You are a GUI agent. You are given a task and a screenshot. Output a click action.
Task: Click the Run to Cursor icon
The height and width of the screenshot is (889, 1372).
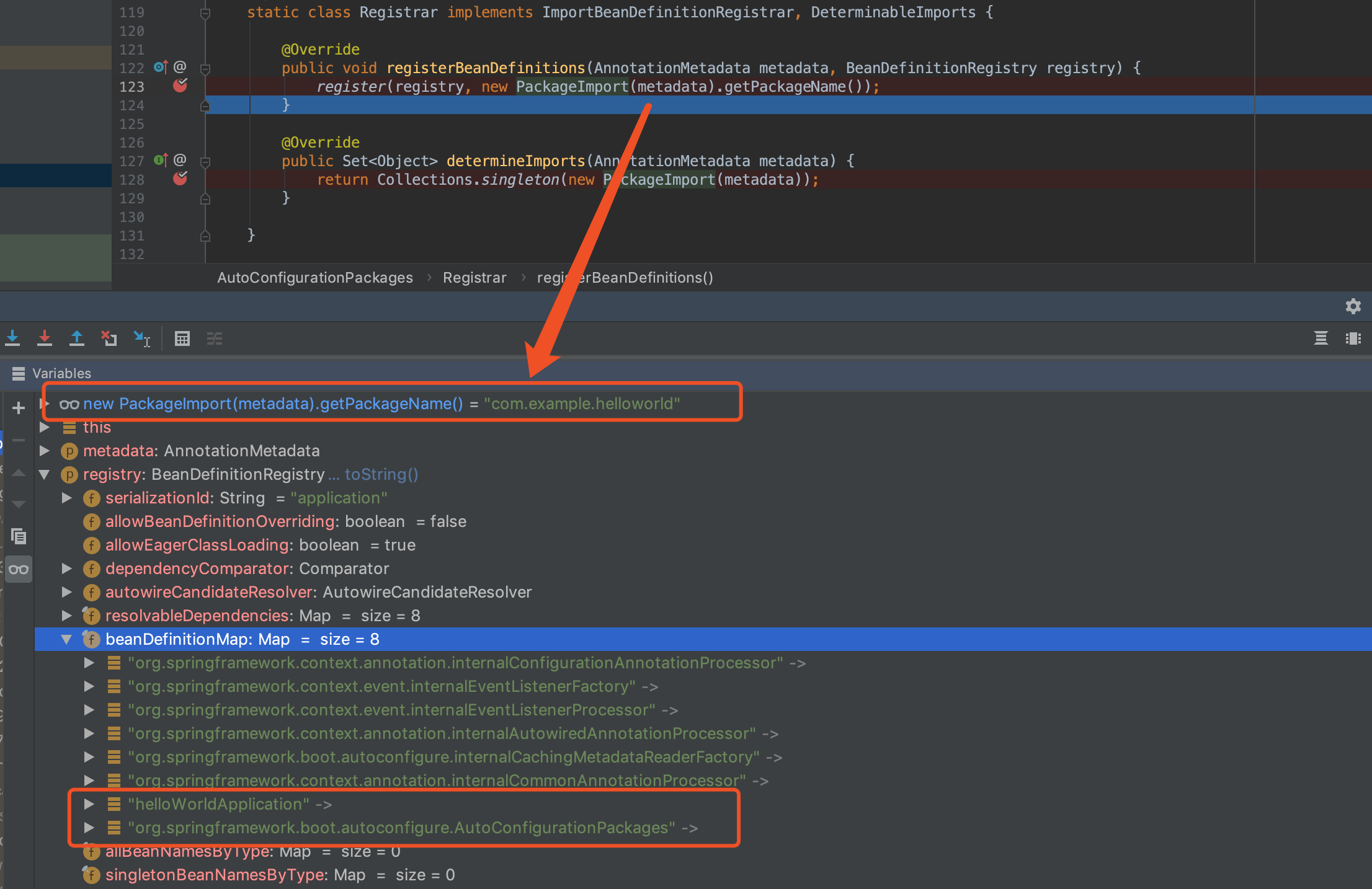pos(142,338)
